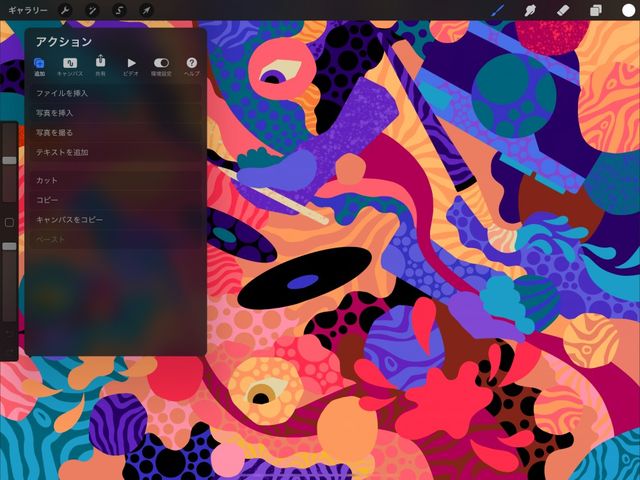640x480 pixels.
Task: Click the brush size slider handle
Action: click(9, 160)
